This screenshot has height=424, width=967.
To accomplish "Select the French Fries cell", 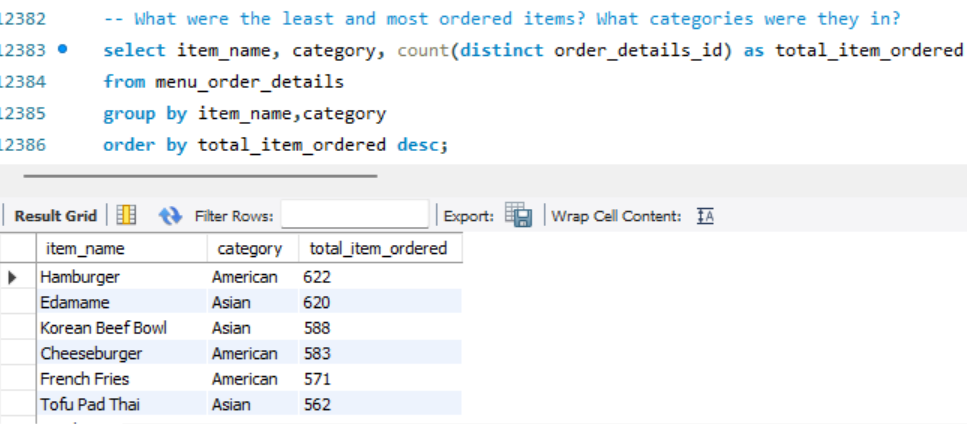I will (122, 378).
